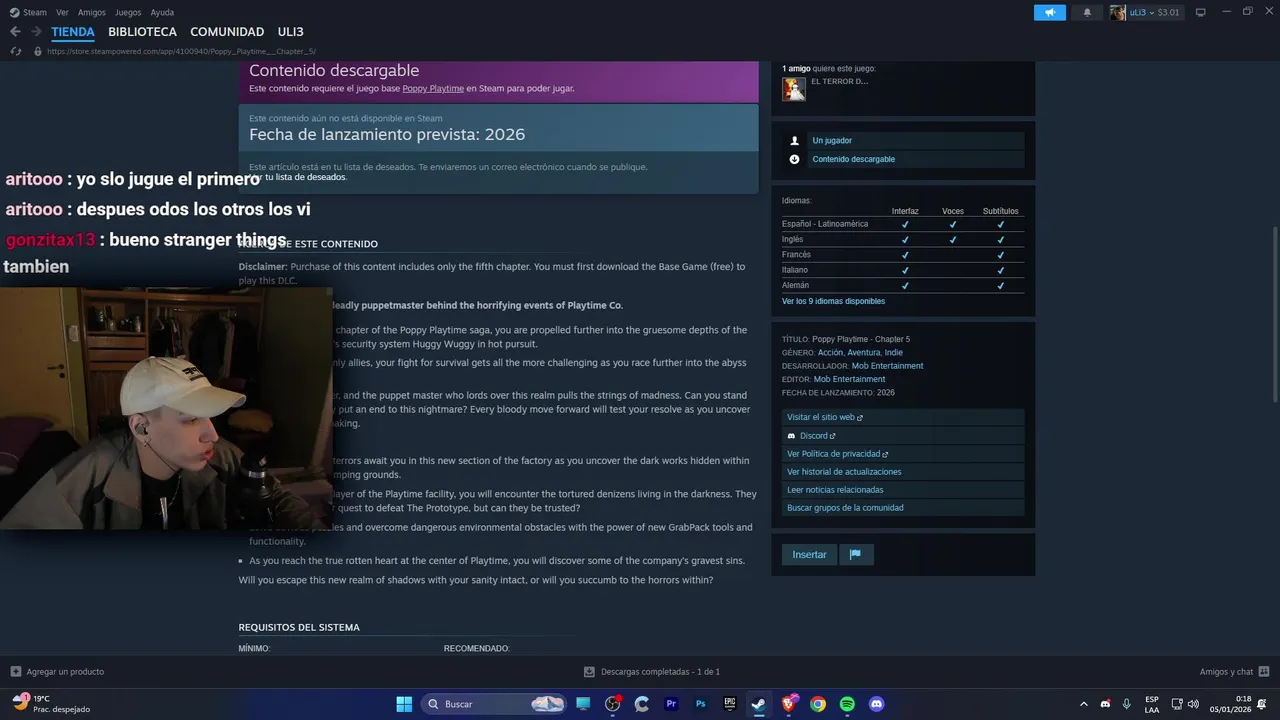The image size is (1280, 720).
Task: Switch to the BIBLIOTECA tab
Action: tap(142, 32)
